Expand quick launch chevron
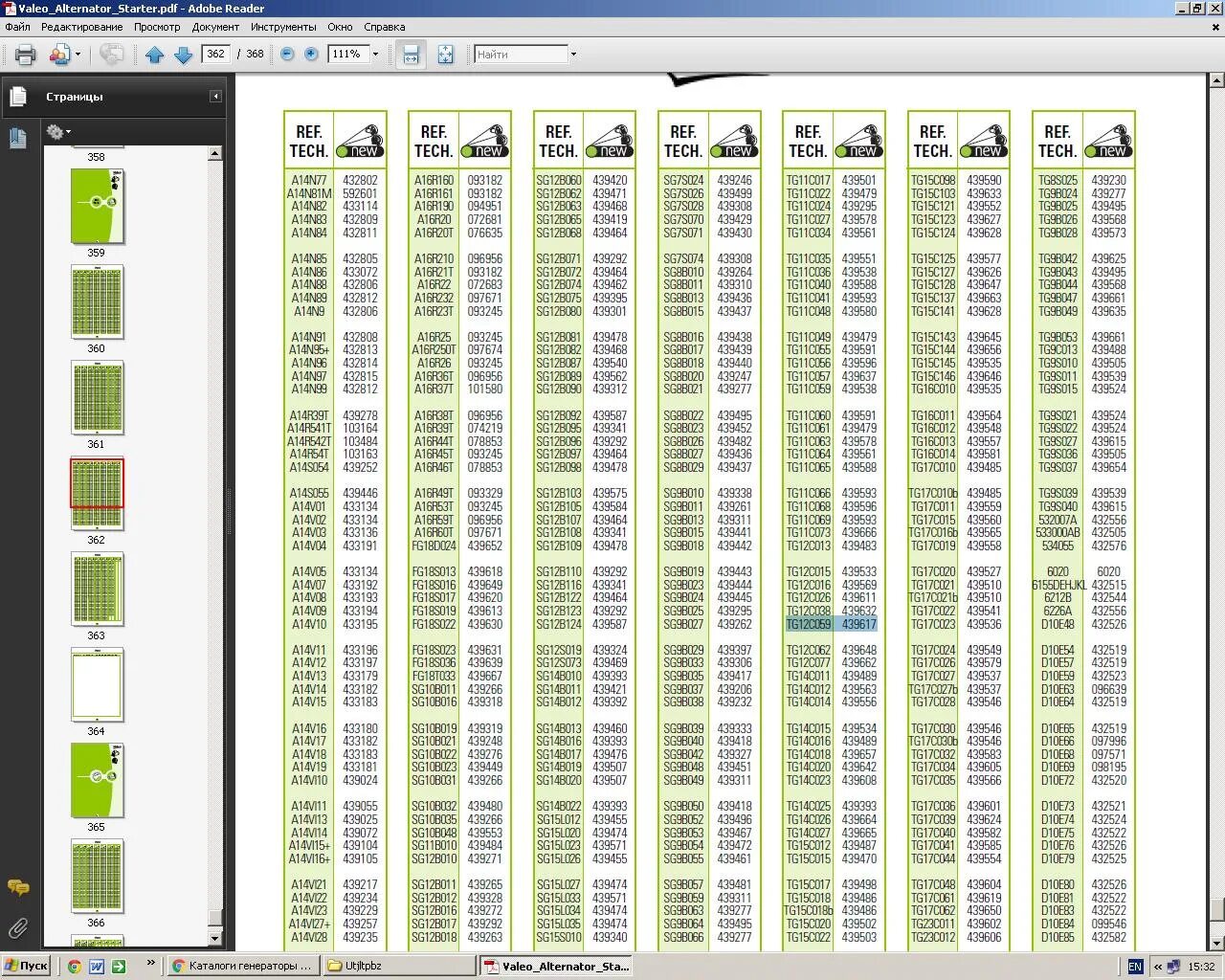The width and height of the screenshot is (1225, 980). coord(150,964)
